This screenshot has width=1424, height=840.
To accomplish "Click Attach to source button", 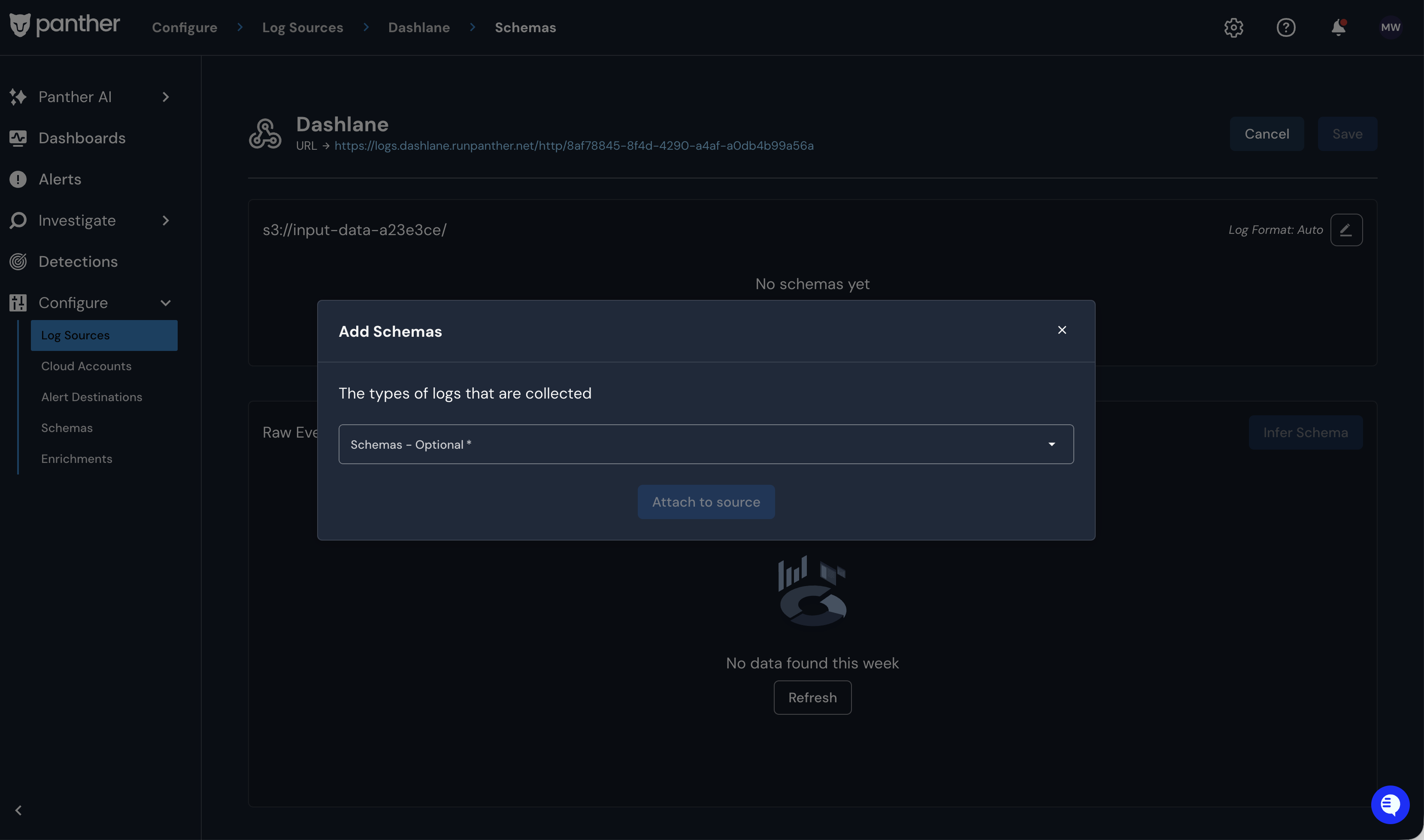I will click(706, 502).
